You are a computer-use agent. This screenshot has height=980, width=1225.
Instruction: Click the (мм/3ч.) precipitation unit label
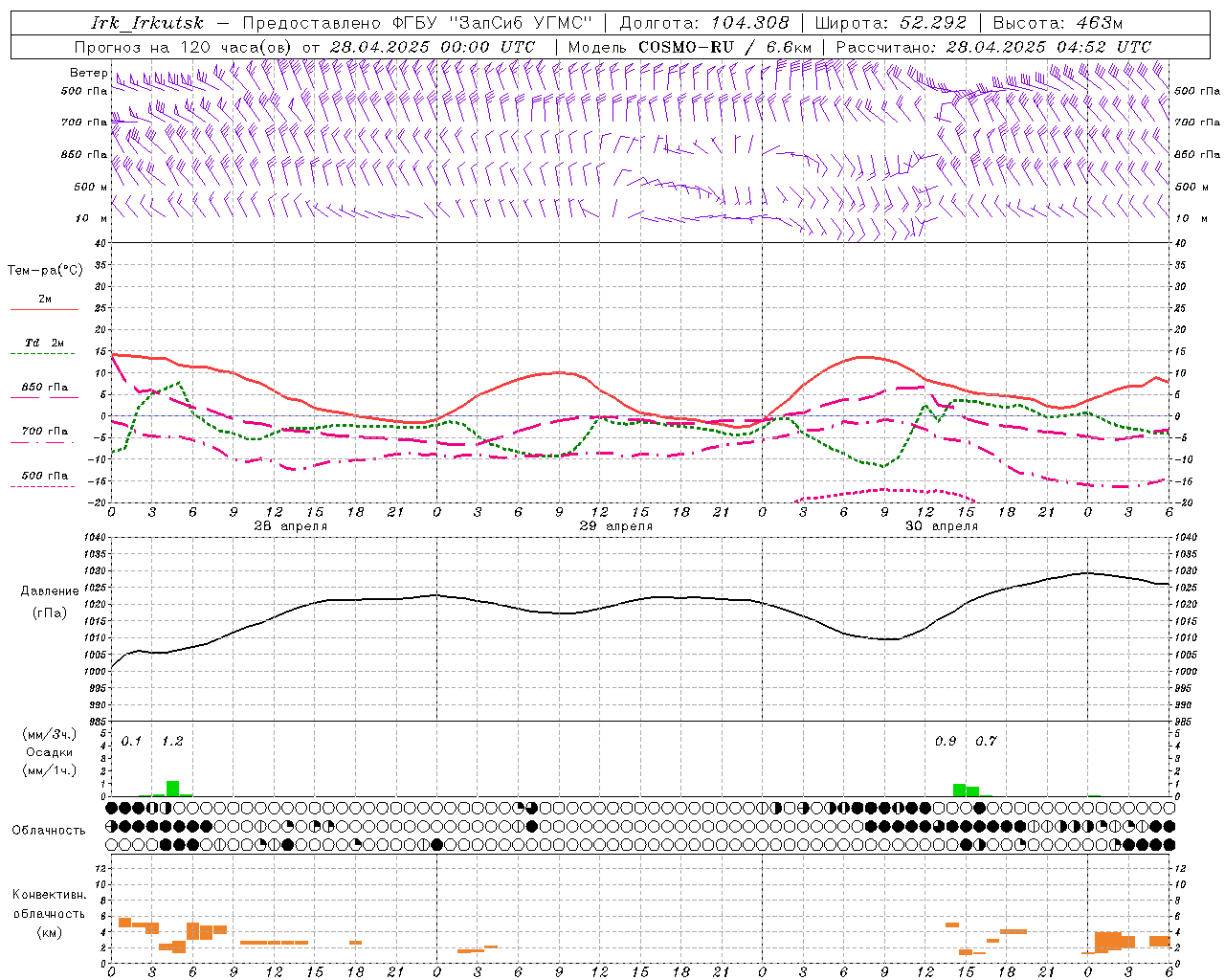click(x=50, y=735)
